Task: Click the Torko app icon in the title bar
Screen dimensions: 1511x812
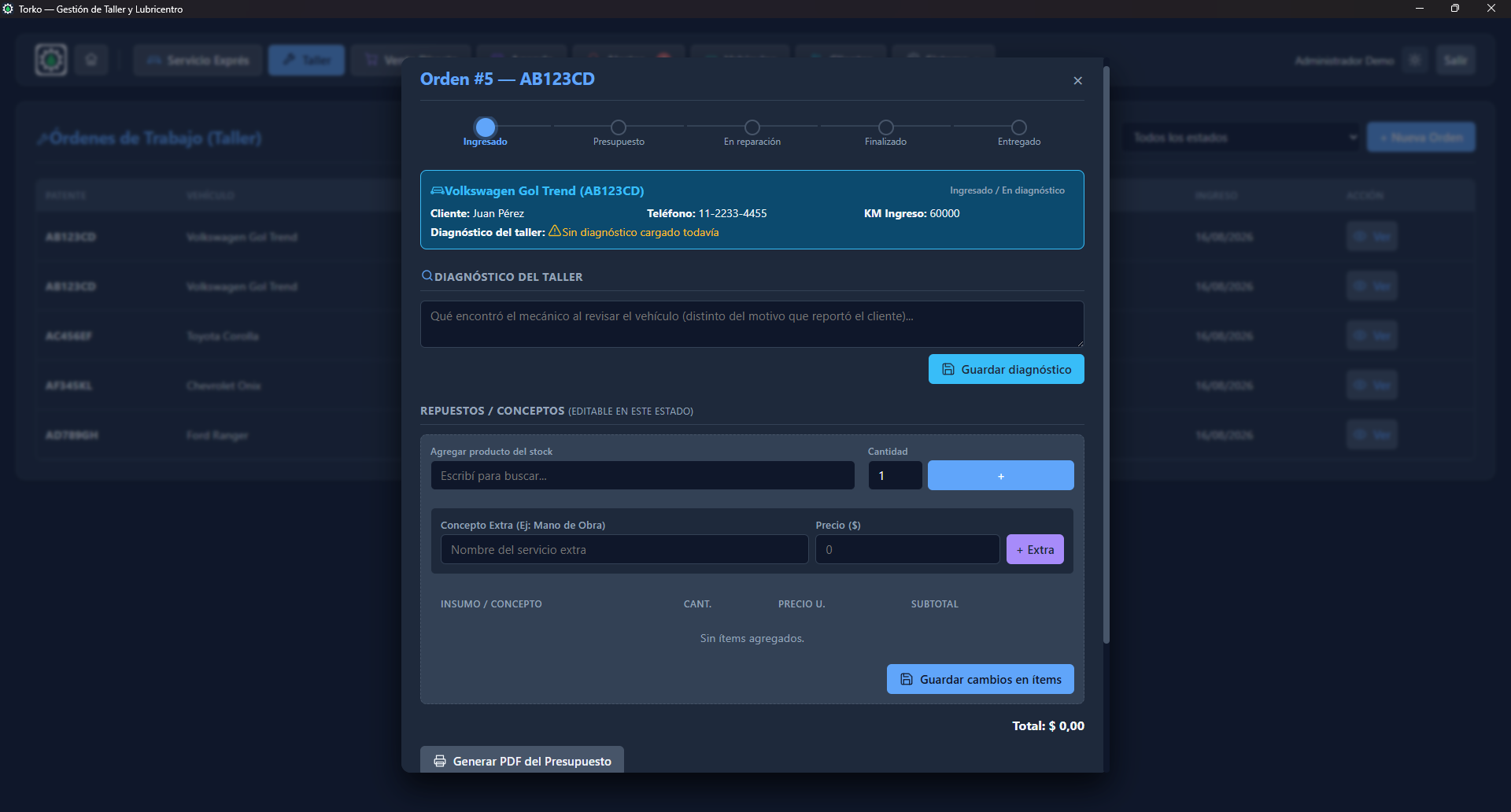Action: pyautogui.click(x=9, y=9)
